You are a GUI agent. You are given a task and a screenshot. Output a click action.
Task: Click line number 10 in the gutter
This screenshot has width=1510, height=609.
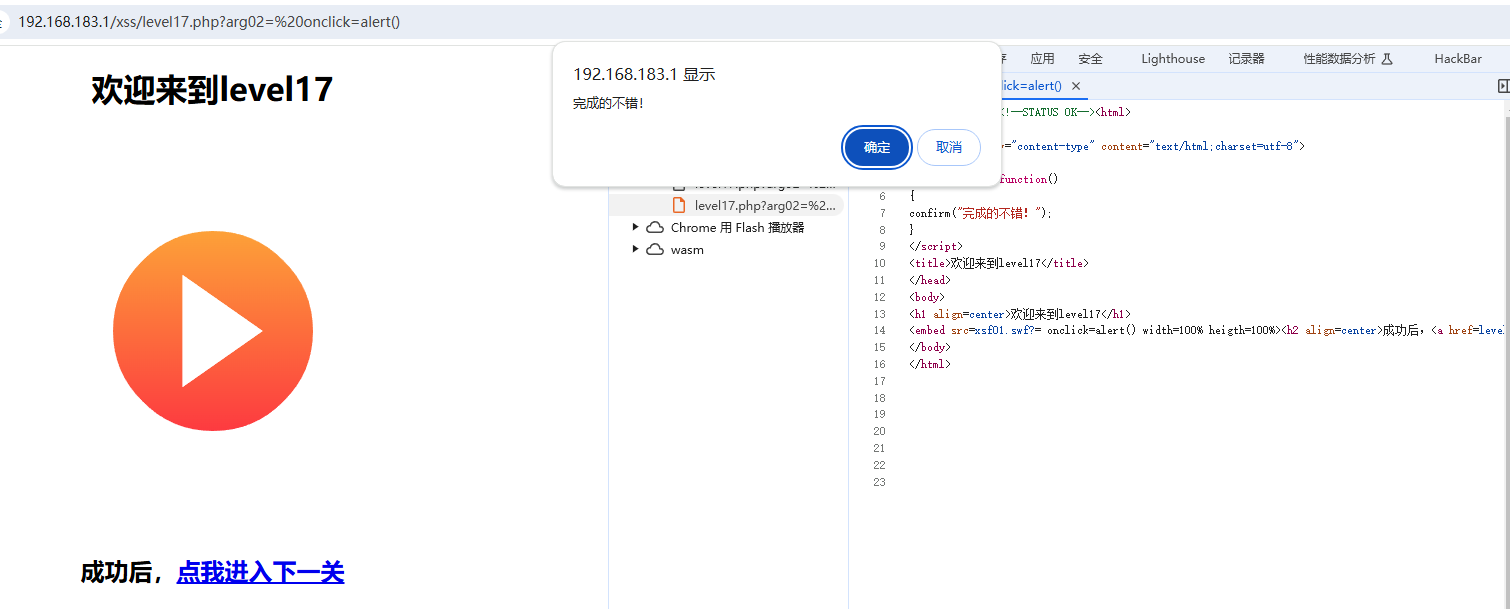coord(880,263)
